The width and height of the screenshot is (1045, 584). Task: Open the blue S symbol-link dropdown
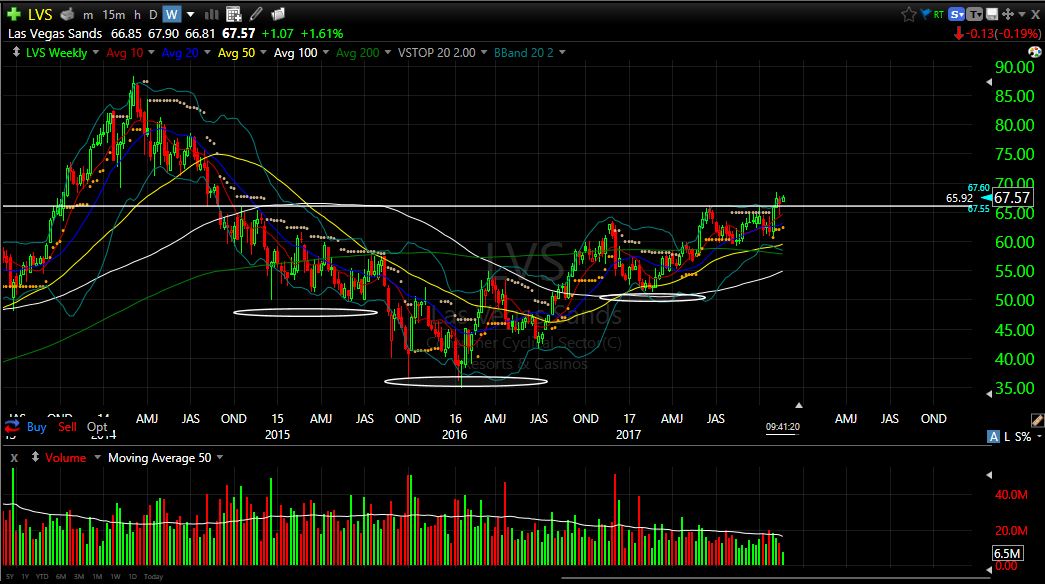(x=957, y=14)
